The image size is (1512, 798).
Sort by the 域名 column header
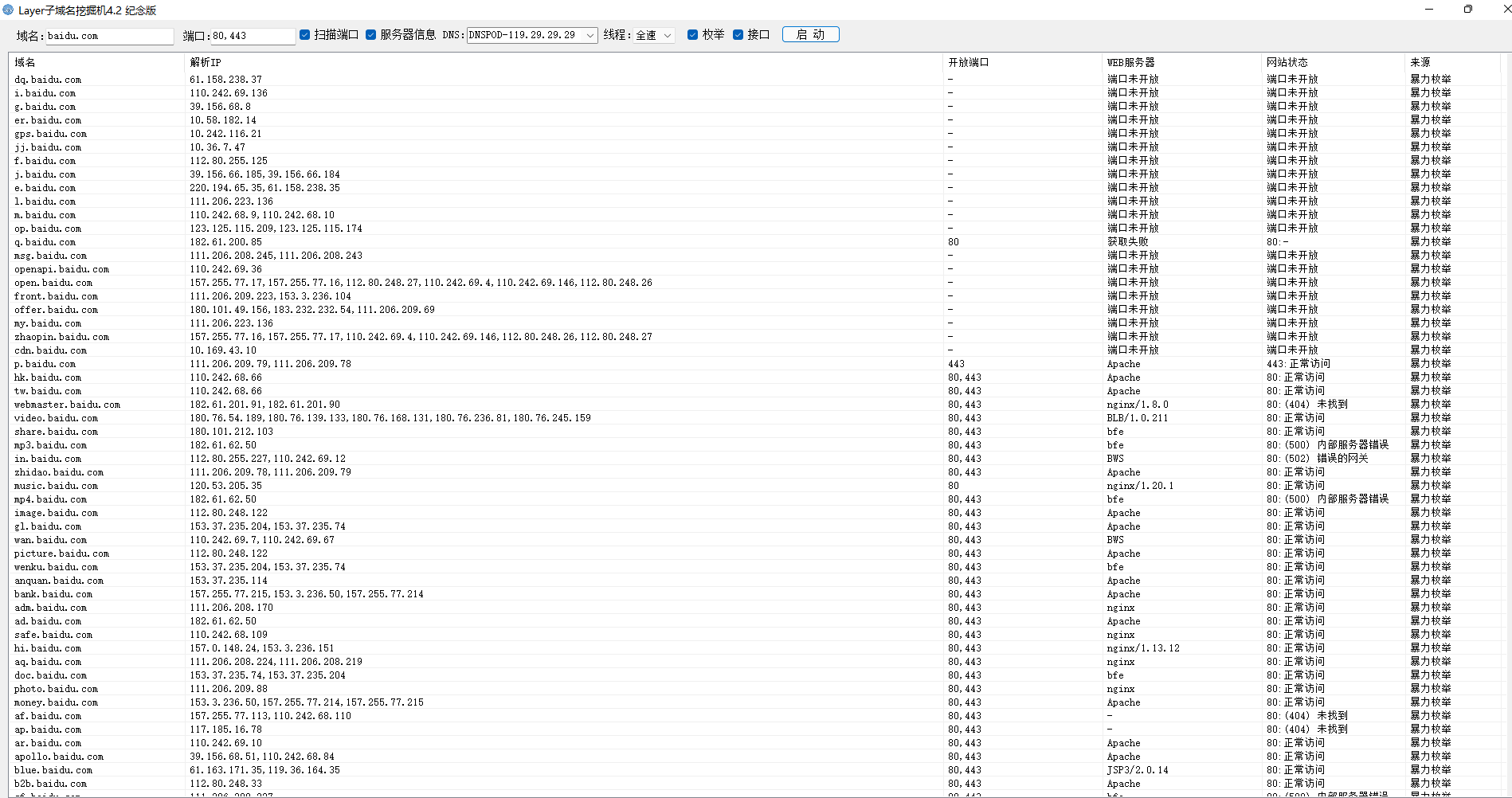[x=97, y=62]
